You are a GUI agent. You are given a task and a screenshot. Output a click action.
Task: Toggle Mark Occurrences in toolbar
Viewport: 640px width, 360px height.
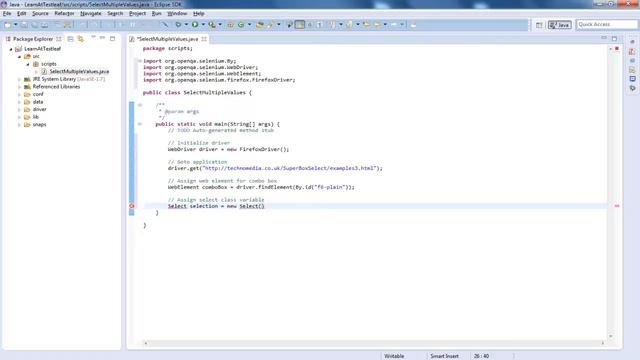(300, 24)
